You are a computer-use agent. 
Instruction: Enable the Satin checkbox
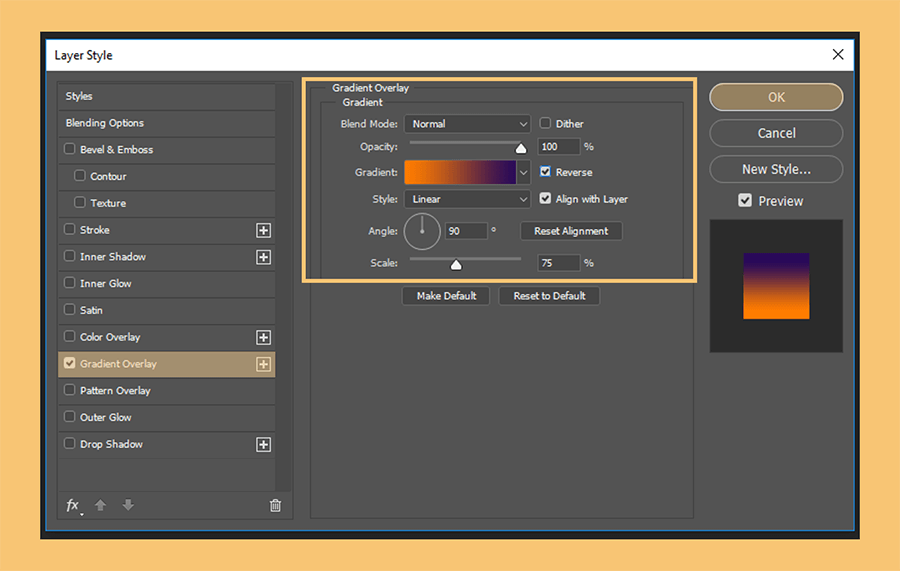point(70,310)
